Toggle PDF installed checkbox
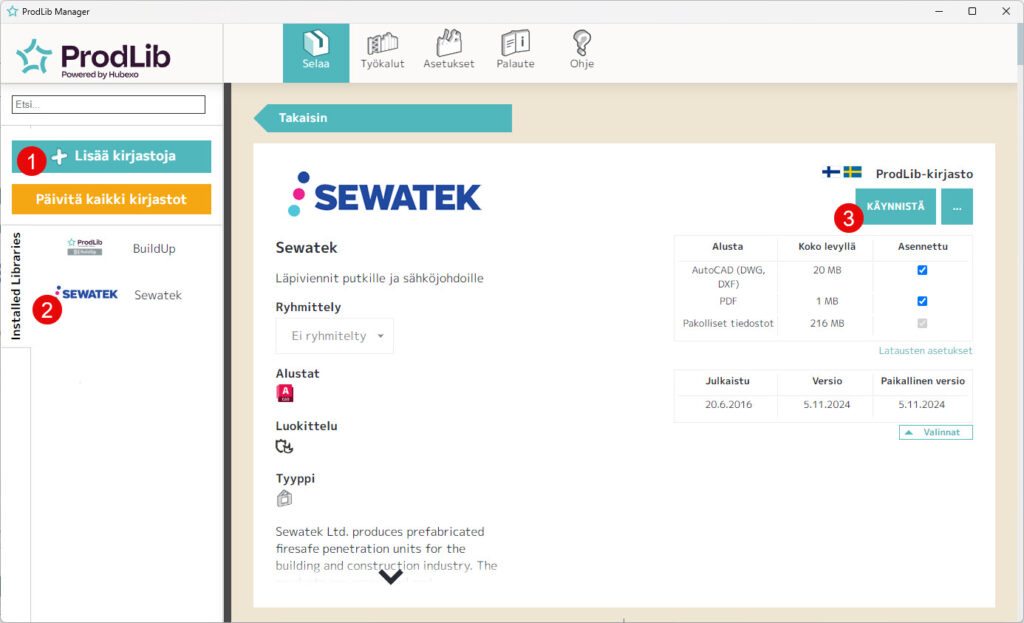The width and height of the screenshot is (1024, 623). [922, 301]
